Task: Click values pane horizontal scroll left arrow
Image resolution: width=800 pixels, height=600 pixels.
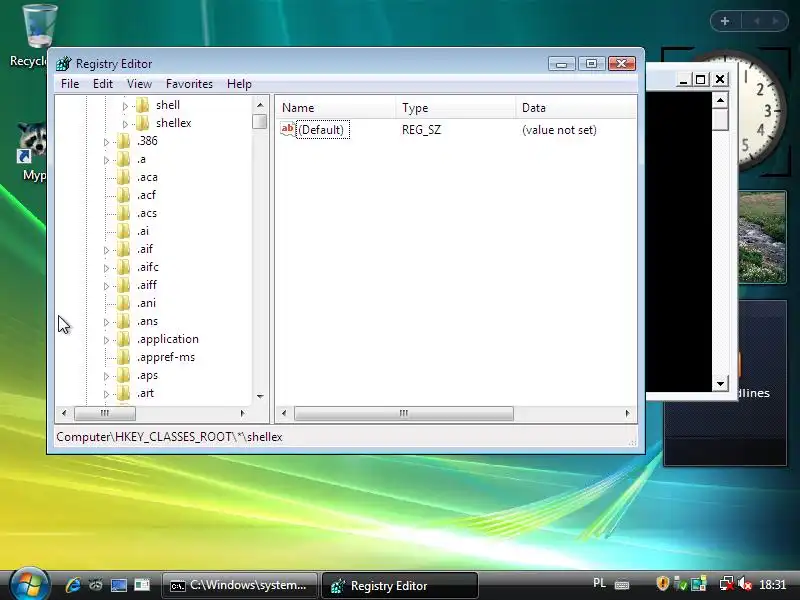Action: pyautogui.click(x=284, y=413)
